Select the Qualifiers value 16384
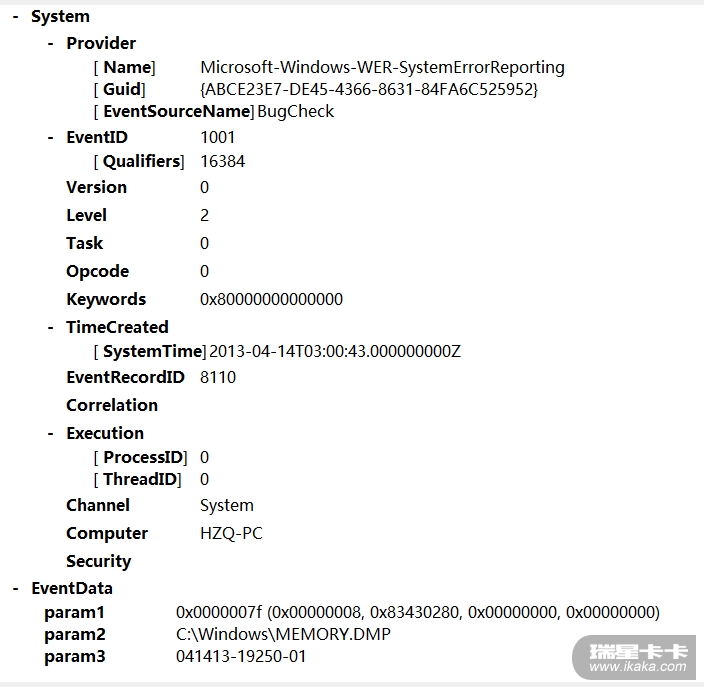The image size is (704, 687). 222,161
